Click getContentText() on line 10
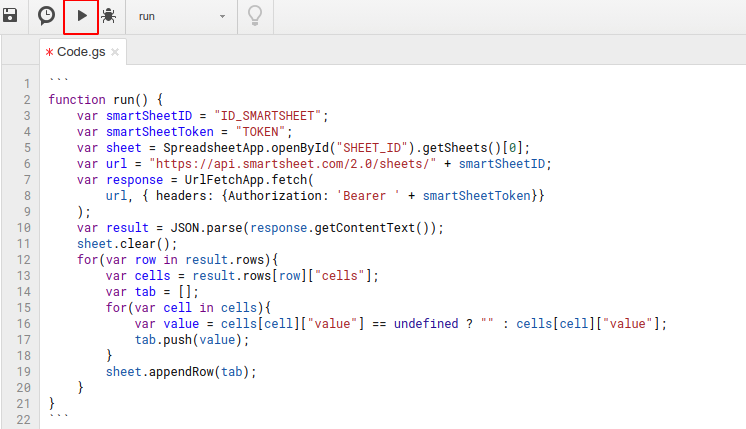This screenshot has width=746, height=429. coord(372,228)
